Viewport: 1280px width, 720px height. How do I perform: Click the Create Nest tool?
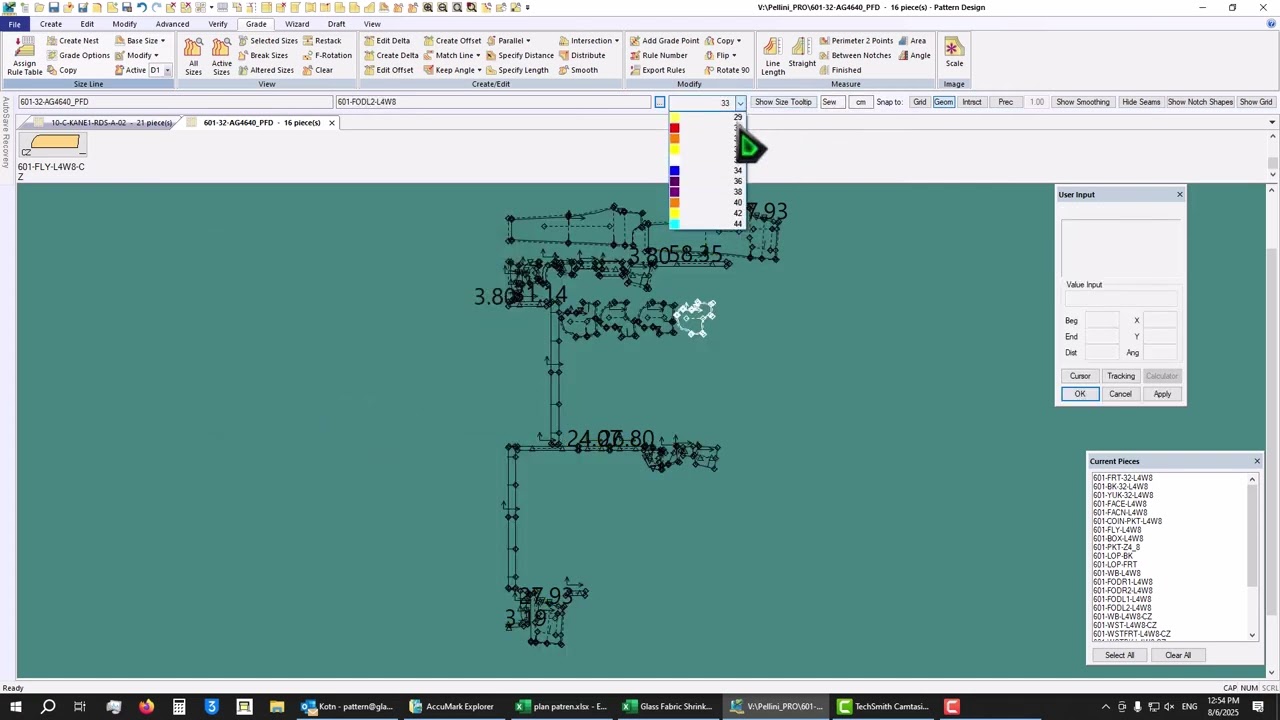72,41
